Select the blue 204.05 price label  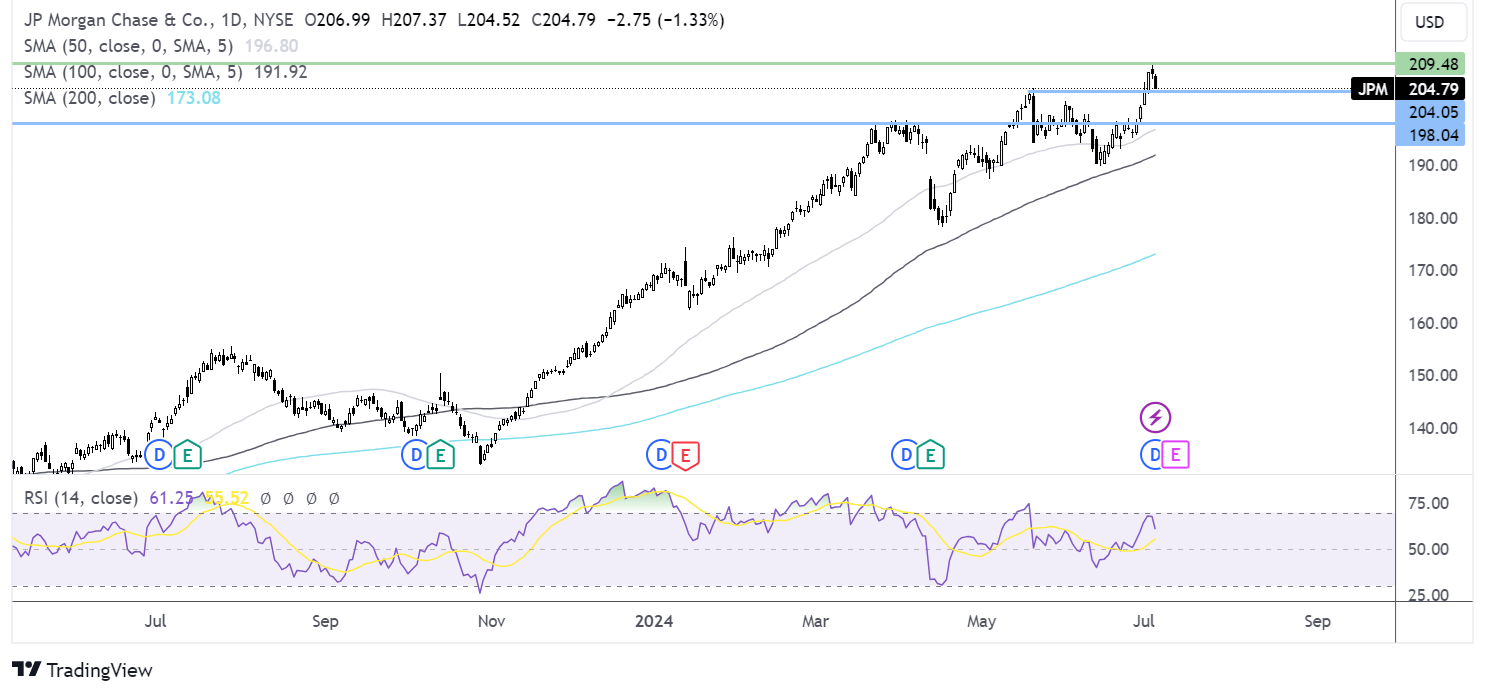click(1430, 113)
